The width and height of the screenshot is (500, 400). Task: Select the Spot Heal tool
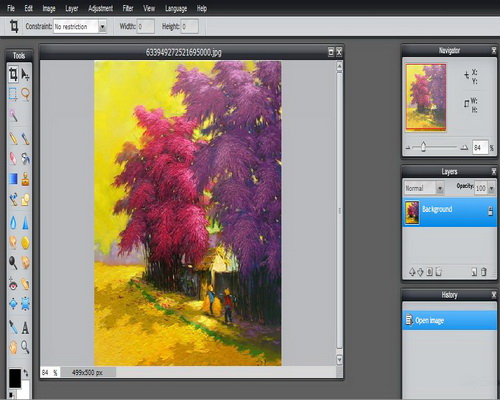25,284
